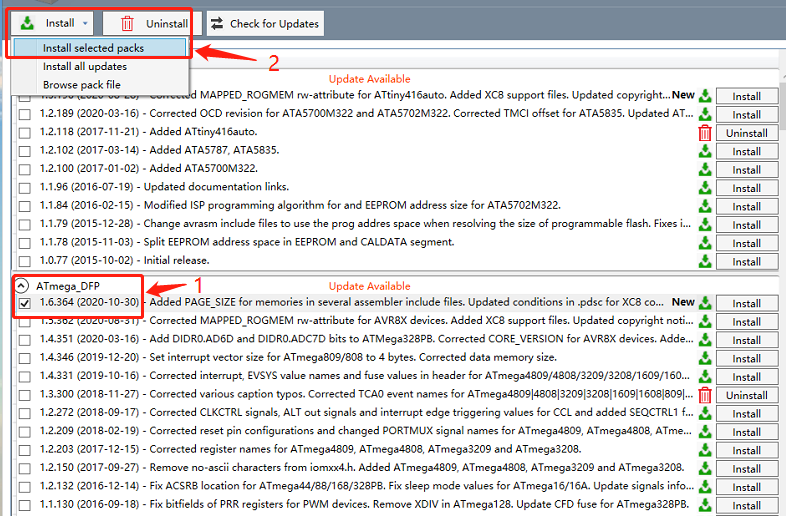Viewport: 786px width, 516px height.
Task: Click the Check for Updates arrows icon
Action: [217, 24]
